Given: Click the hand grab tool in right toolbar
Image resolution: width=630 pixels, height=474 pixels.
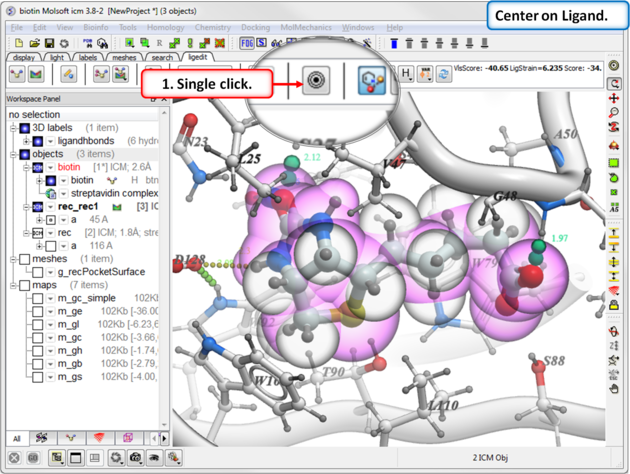Looking at the screenshot, I should [x=614, y=388].
